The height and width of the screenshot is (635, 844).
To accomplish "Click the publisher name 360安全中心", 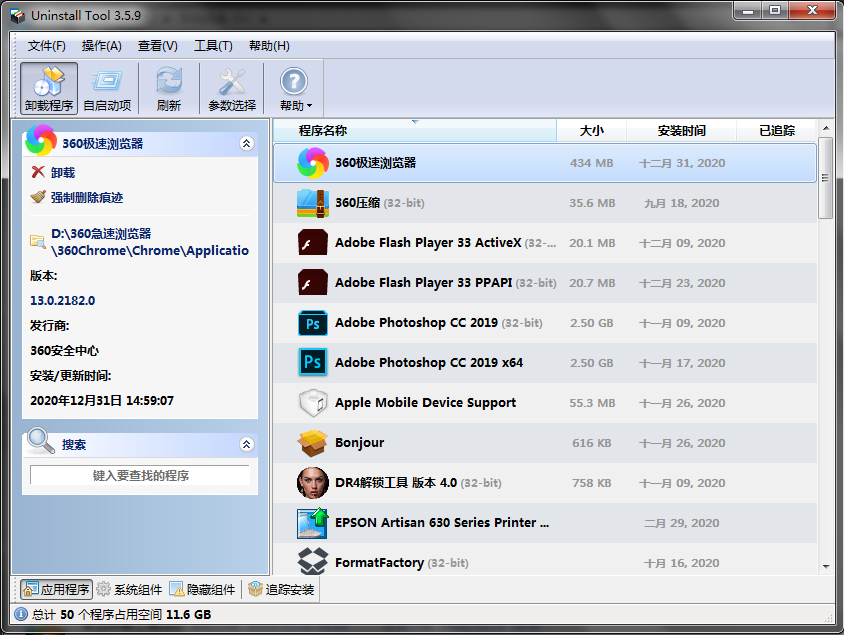I will (x=65, y=350).
